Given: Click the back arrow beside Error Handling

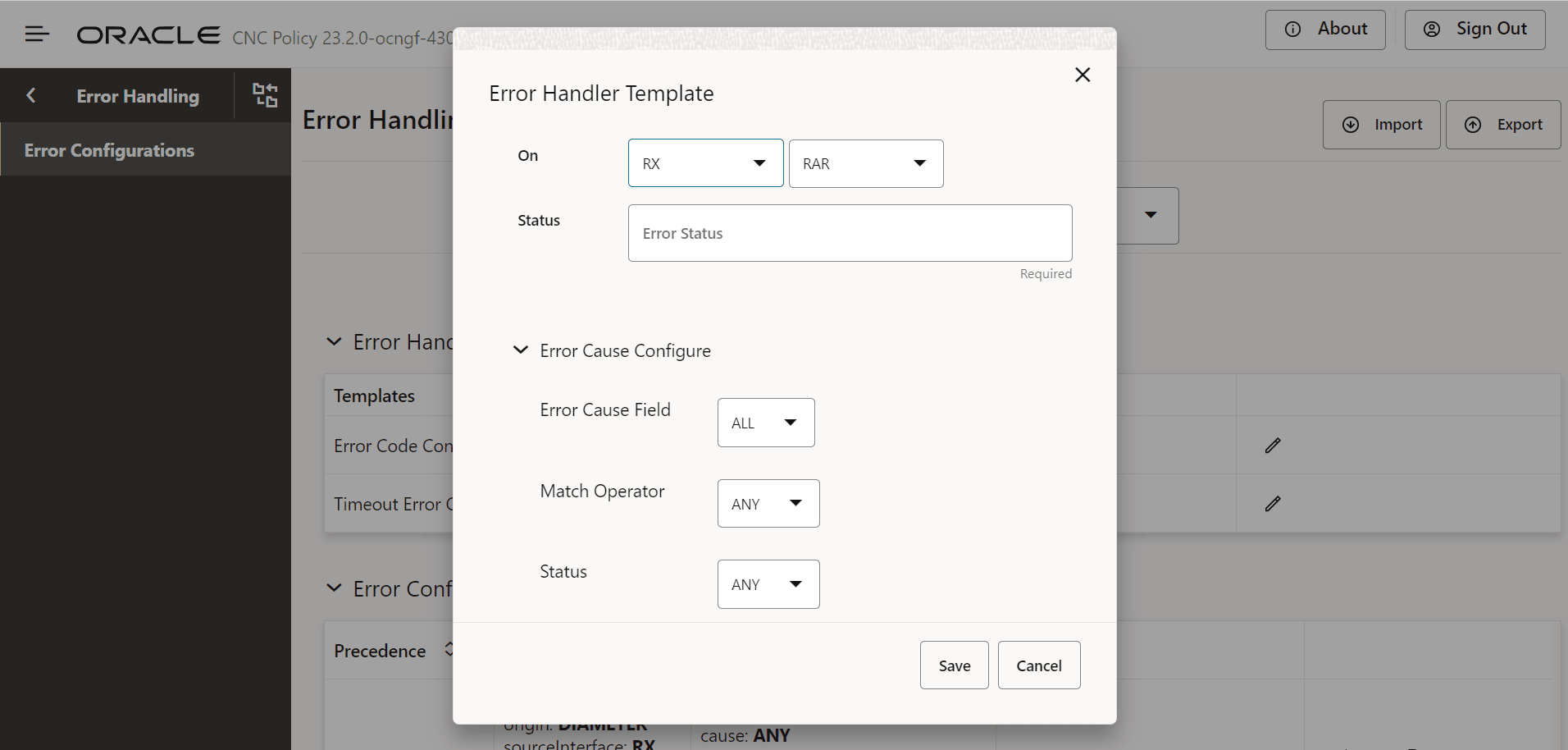Looking at the screenshot, I should coord(30,95).
